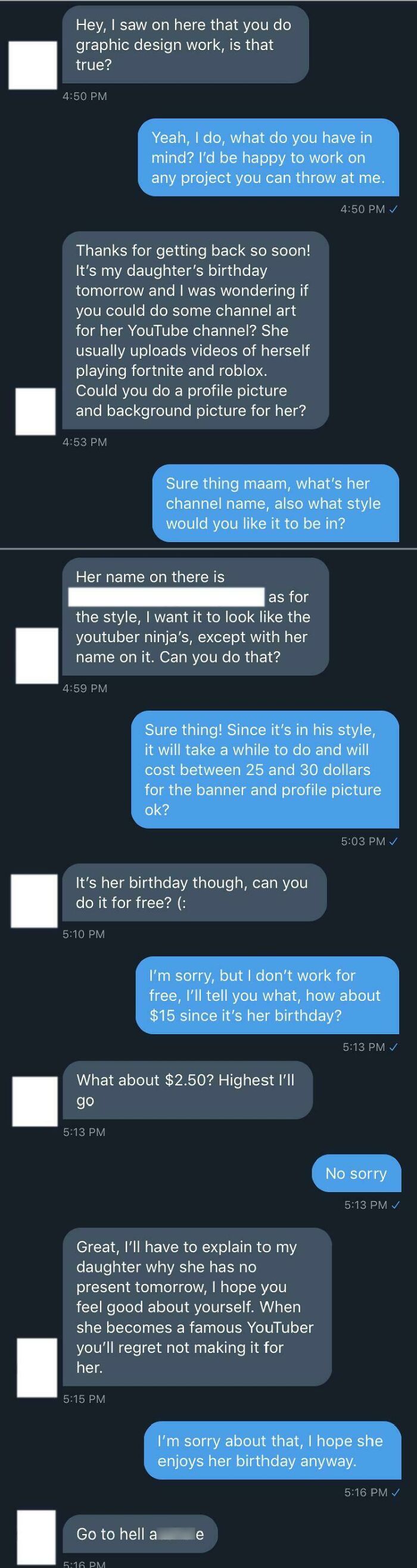The image size is (417, 1568).
Task: Click the checkmark next to "No sorry" 5:13 PM timestamp
Action: coord(396,1205)
